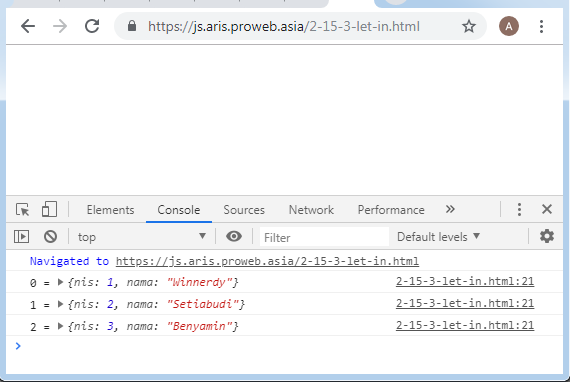
Task: Show more DevTools tabs chevron
Action: tap(450, 209)
